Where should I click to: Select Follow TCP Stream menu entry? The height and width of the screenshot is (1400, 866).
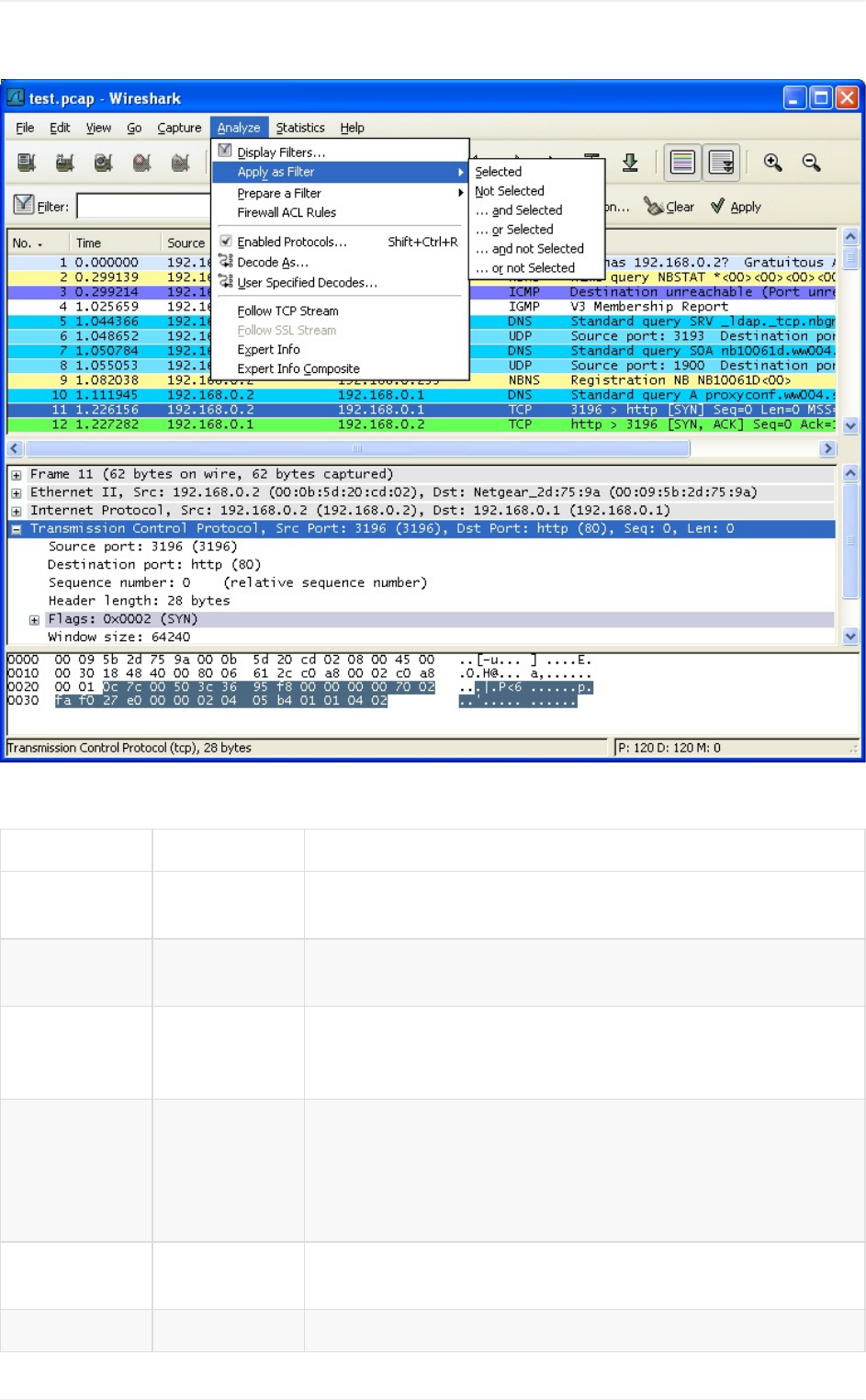tap(340, 310)
